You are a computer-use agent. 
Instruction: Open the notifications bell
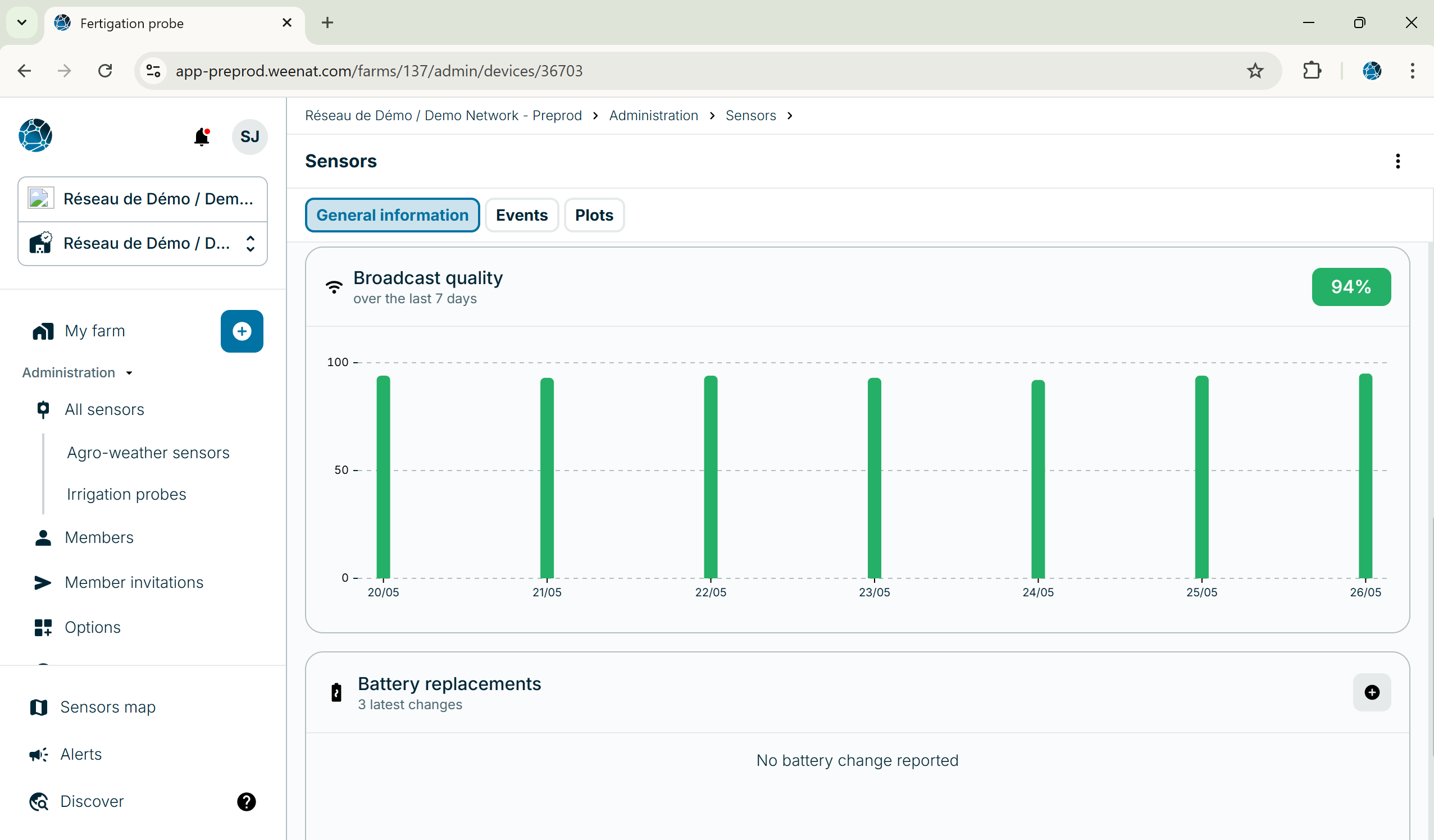pyautogui.click(x=202, y=137)
